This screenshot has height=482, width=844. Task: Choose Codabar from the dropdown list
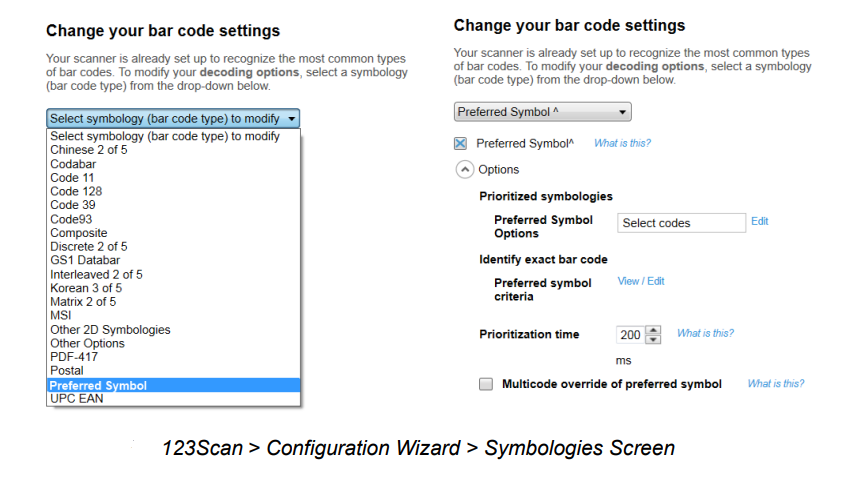[x=73, y=163]
